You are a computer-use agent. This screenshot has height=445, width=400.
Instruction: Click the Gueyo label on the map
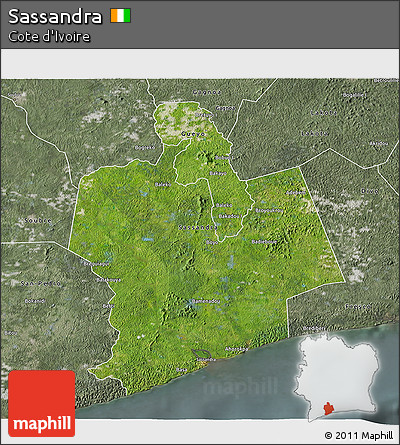pyautogui.click(x=193, y=134)
